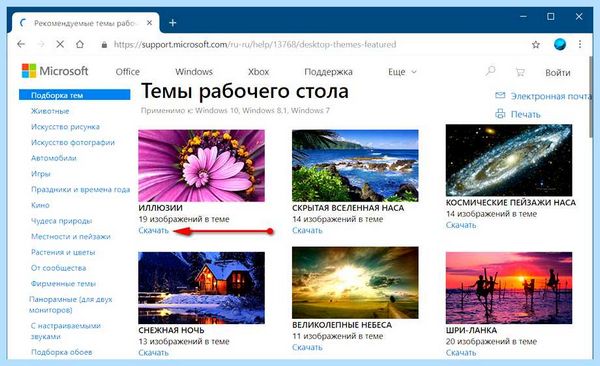Download Космические пейзажи НАСА theme

461,225
